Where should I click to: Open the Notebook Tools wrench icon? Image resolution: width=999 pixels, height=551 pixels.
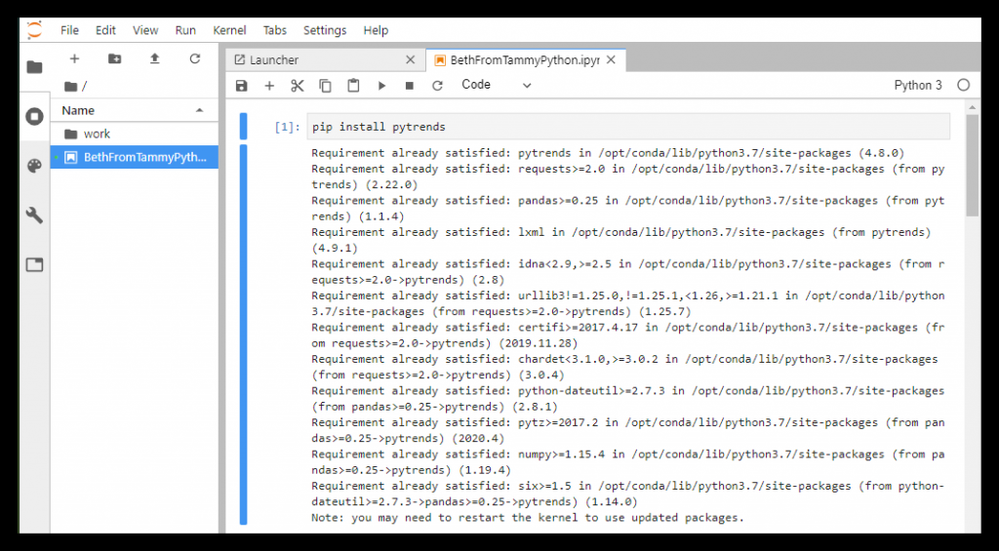point(34,215)
